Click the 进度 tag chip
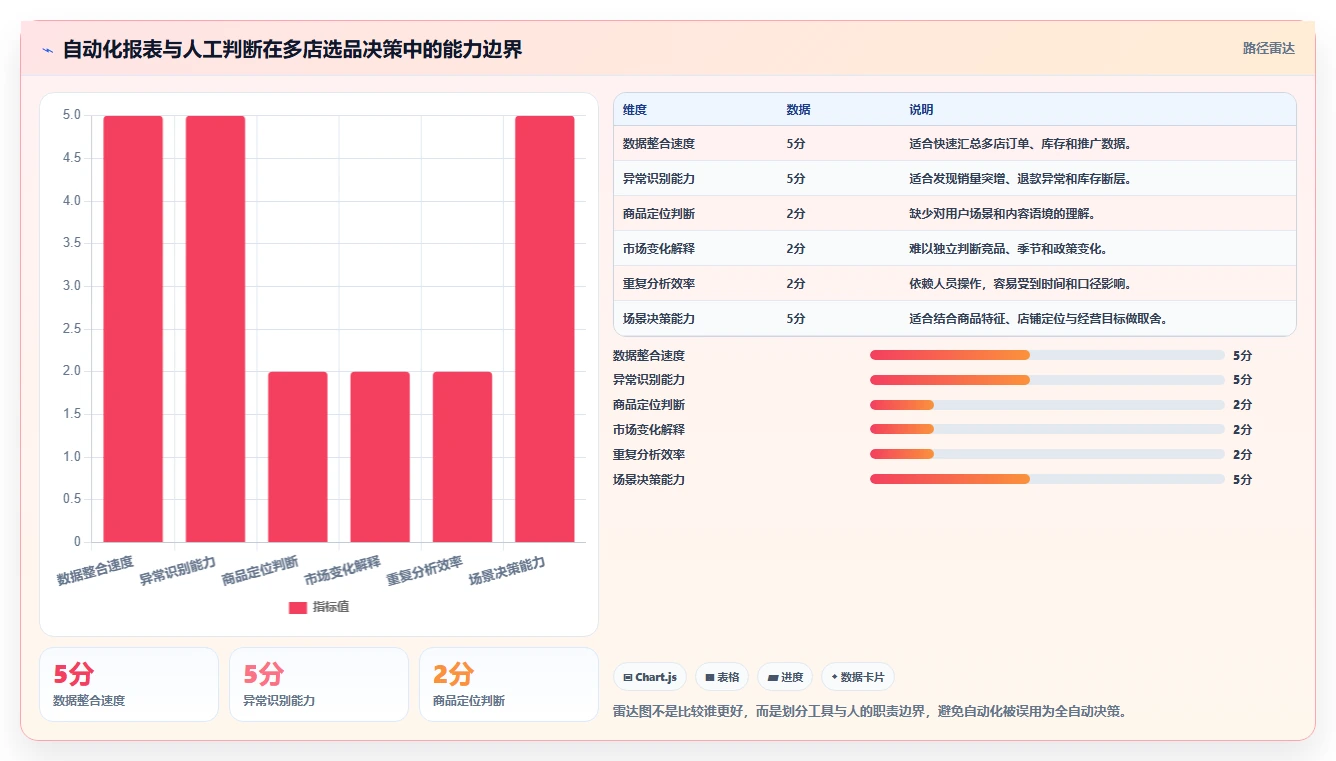This screenshot has height=761, width=1336. coord(785,677)
